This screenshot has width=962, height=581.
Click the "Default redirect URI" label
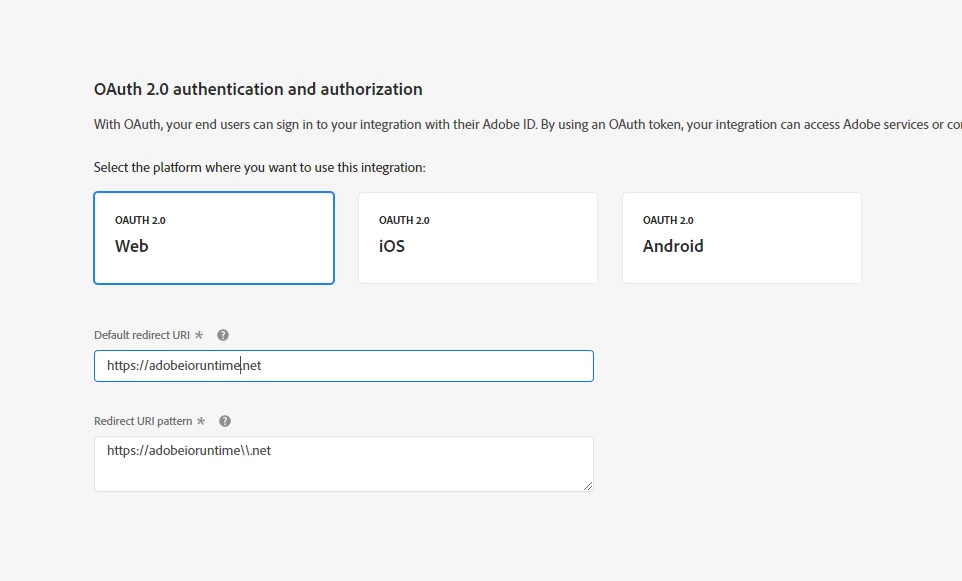pos(142,335)
